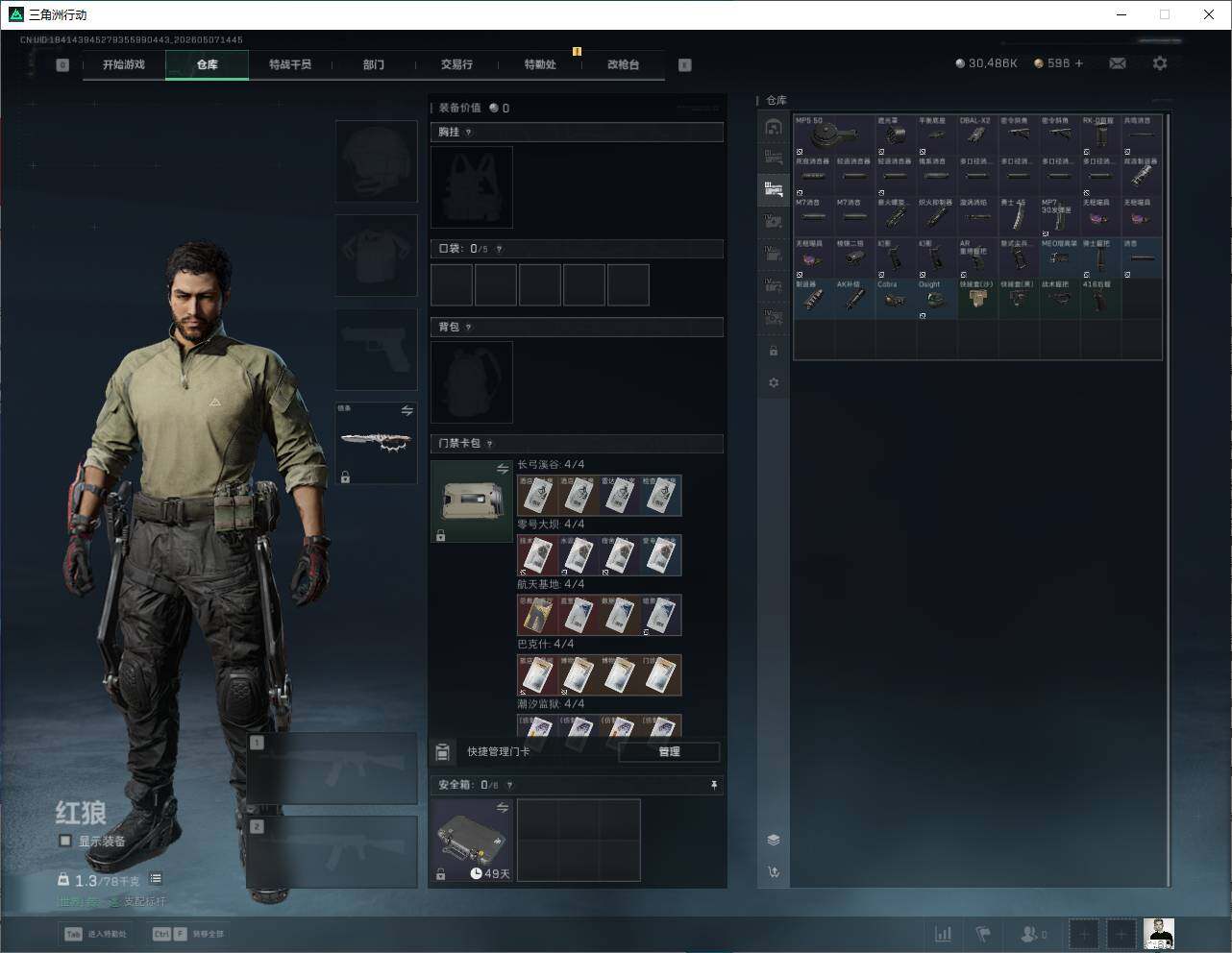Select the 快拔套(沙) item

[978, 299]
